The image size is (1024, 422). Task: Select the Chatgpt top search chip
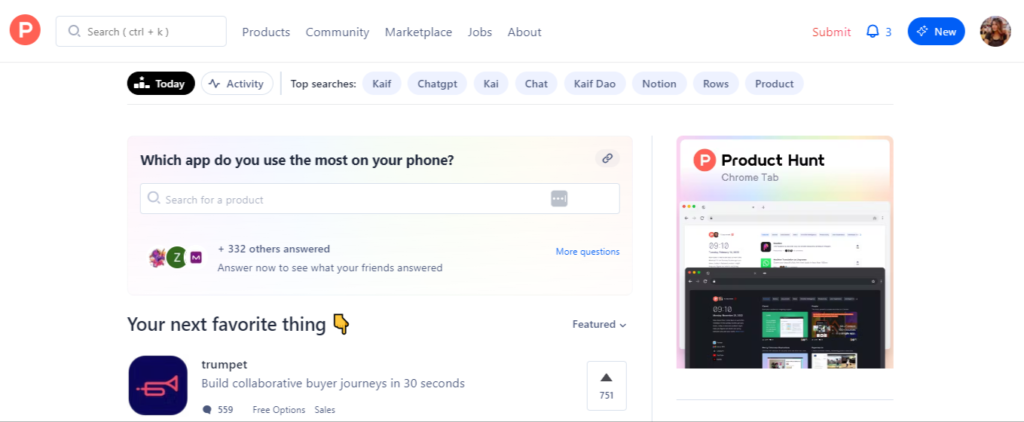click(x=437, y=84)
